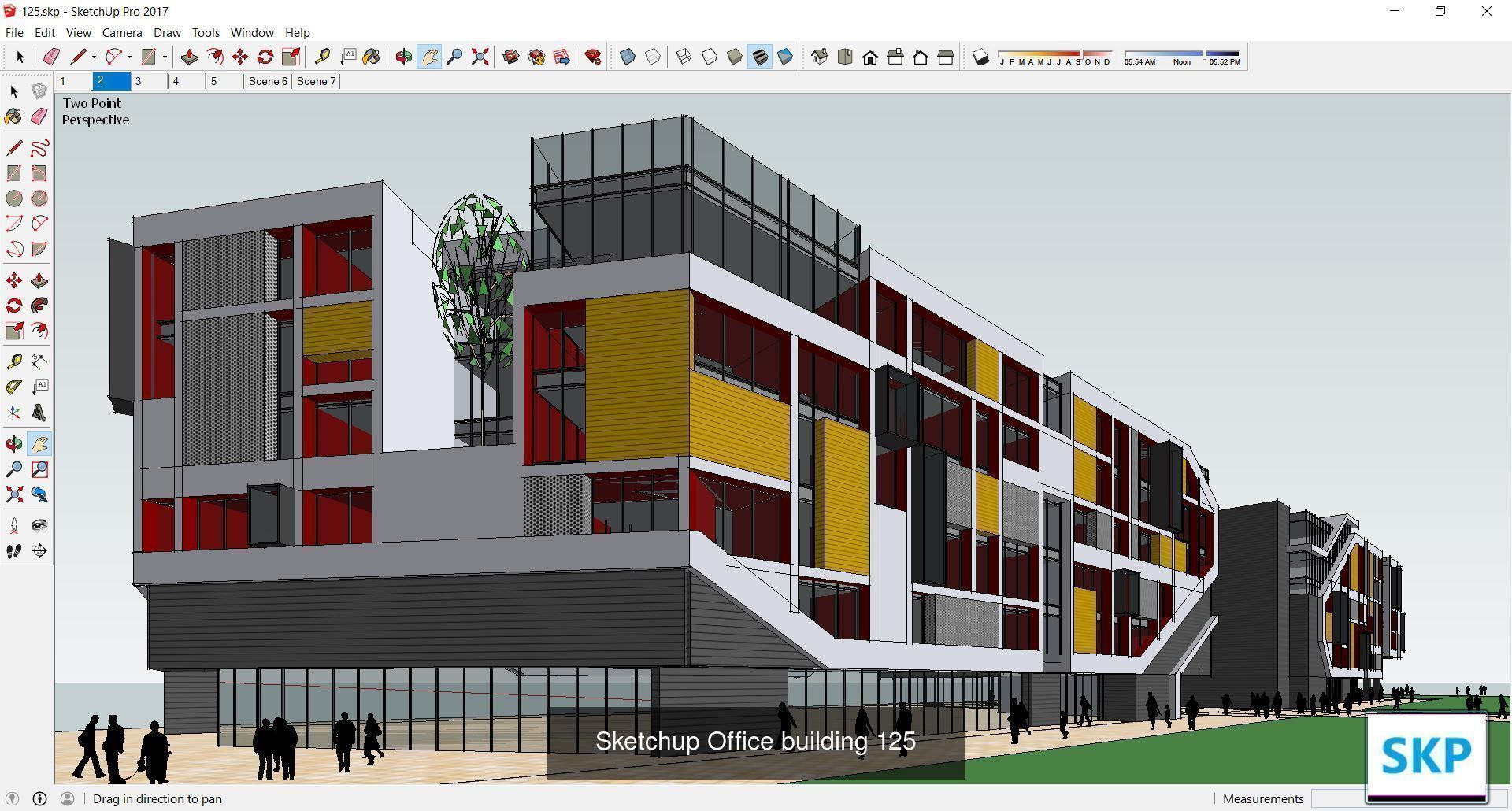This screenshot has width=1512, height=811.
Task: Select the Circle tool
Action: click(14, 198)
